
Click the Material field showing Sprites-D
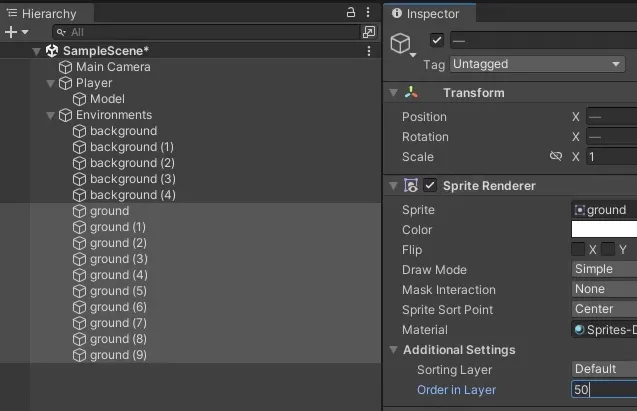point(604,330)
